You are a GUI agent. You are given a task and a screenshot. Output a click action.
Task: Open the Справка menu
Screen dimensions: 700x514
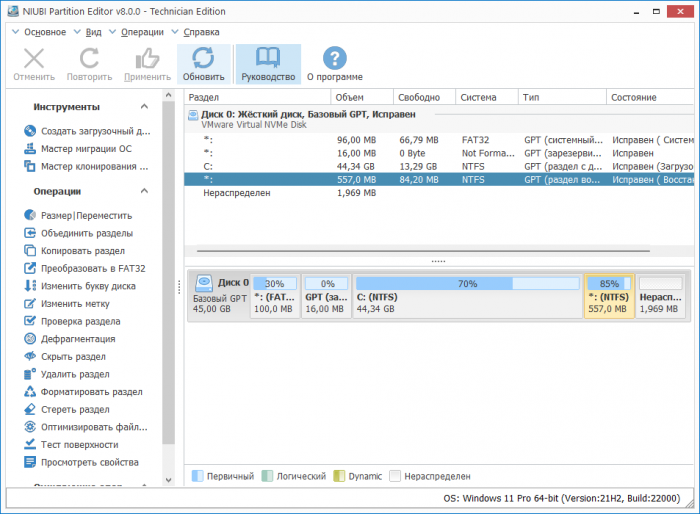201,32
